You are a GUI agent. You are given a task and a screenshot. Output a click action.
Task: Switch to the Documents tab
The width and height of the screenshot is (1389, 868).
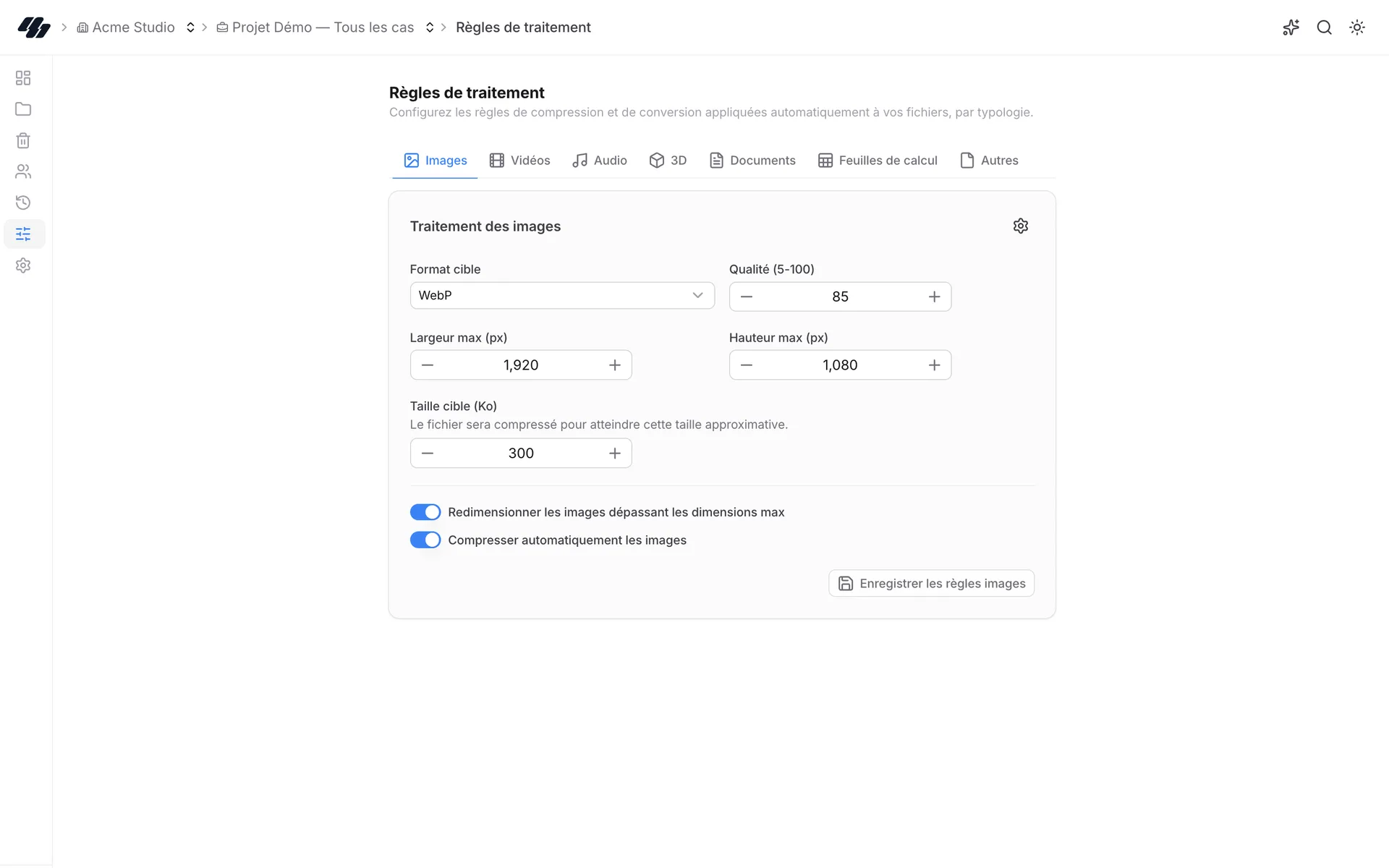point(752,161)
